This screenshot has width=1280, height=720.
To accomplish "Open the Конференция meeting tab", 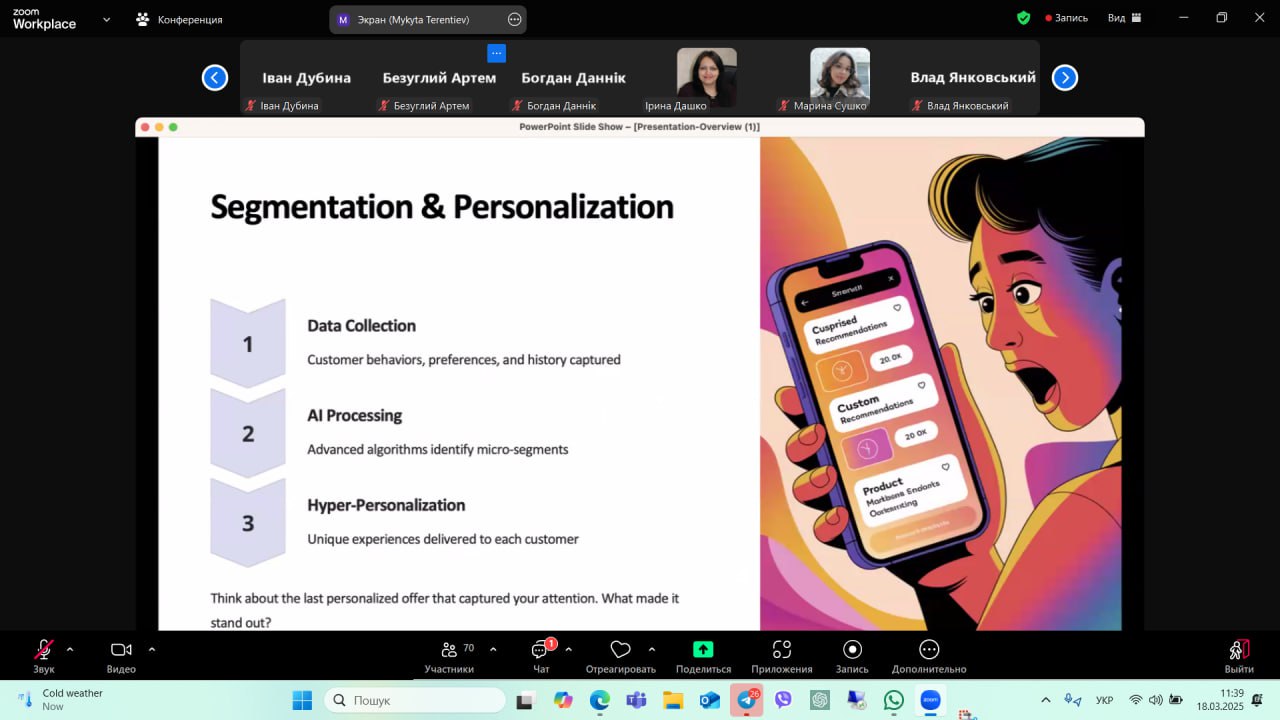I will point(179,19).
